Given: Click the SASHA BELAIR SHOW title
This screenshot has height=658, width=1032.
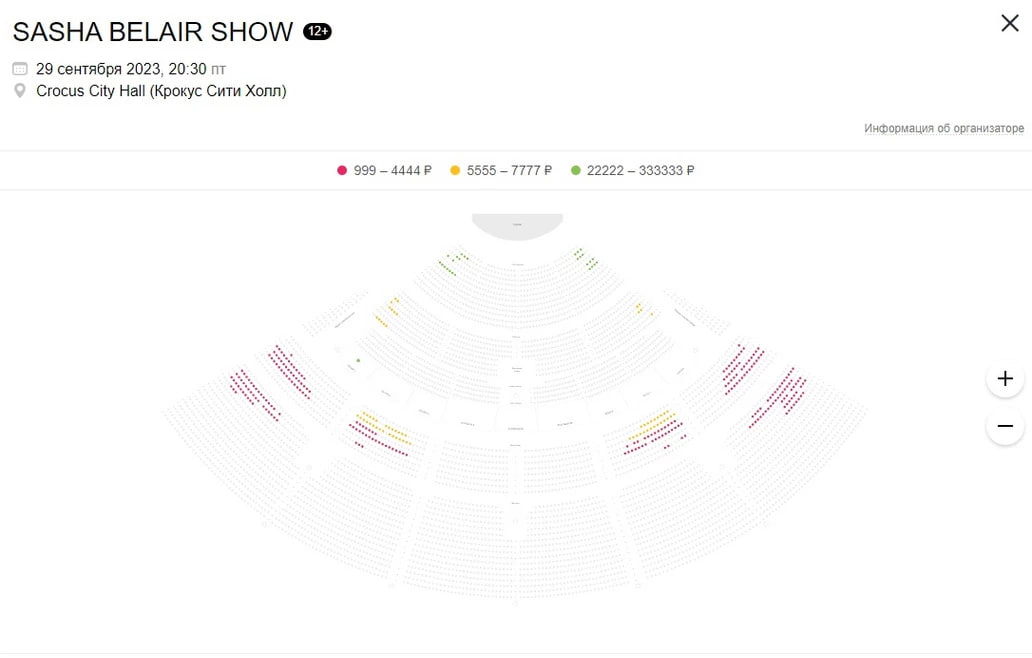Looking at the screenshot, I should (153, 32).
